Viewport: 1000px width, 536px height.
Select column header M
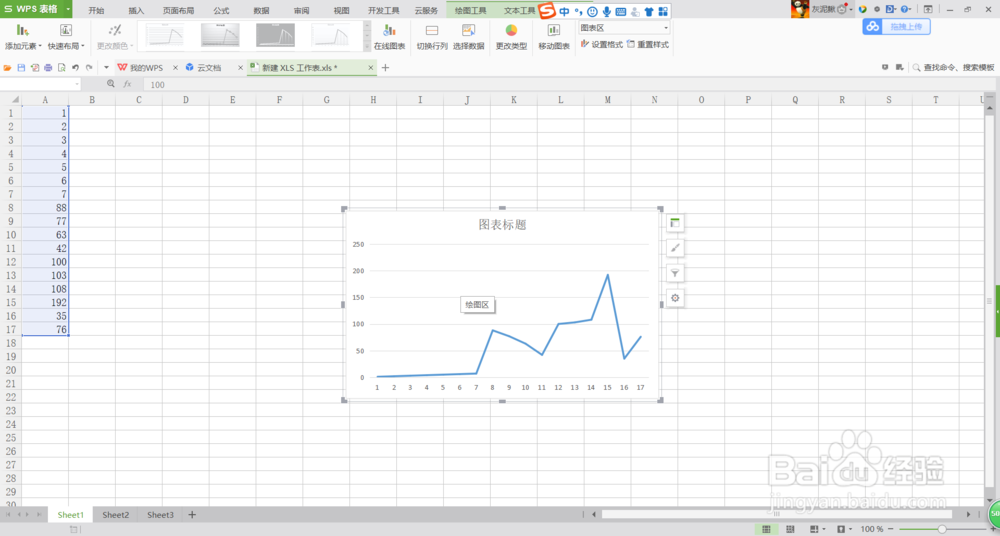[x=607, y=100]
